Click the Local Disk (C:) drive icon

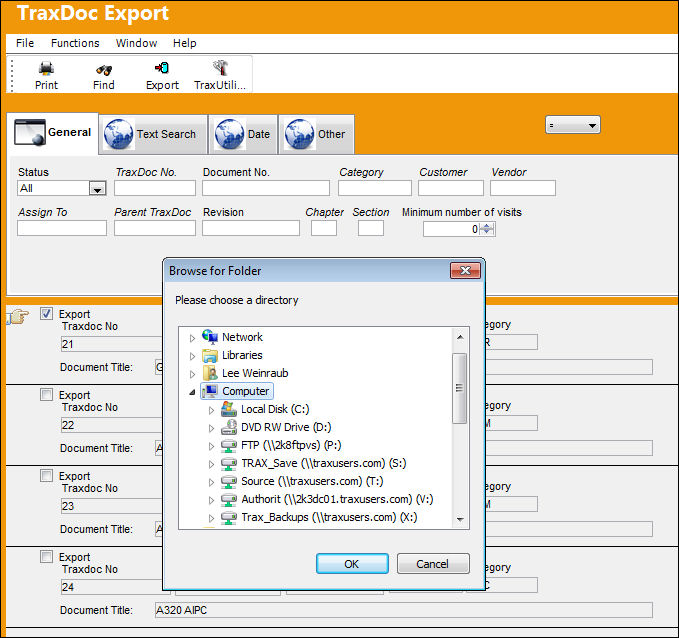(229, 409)
